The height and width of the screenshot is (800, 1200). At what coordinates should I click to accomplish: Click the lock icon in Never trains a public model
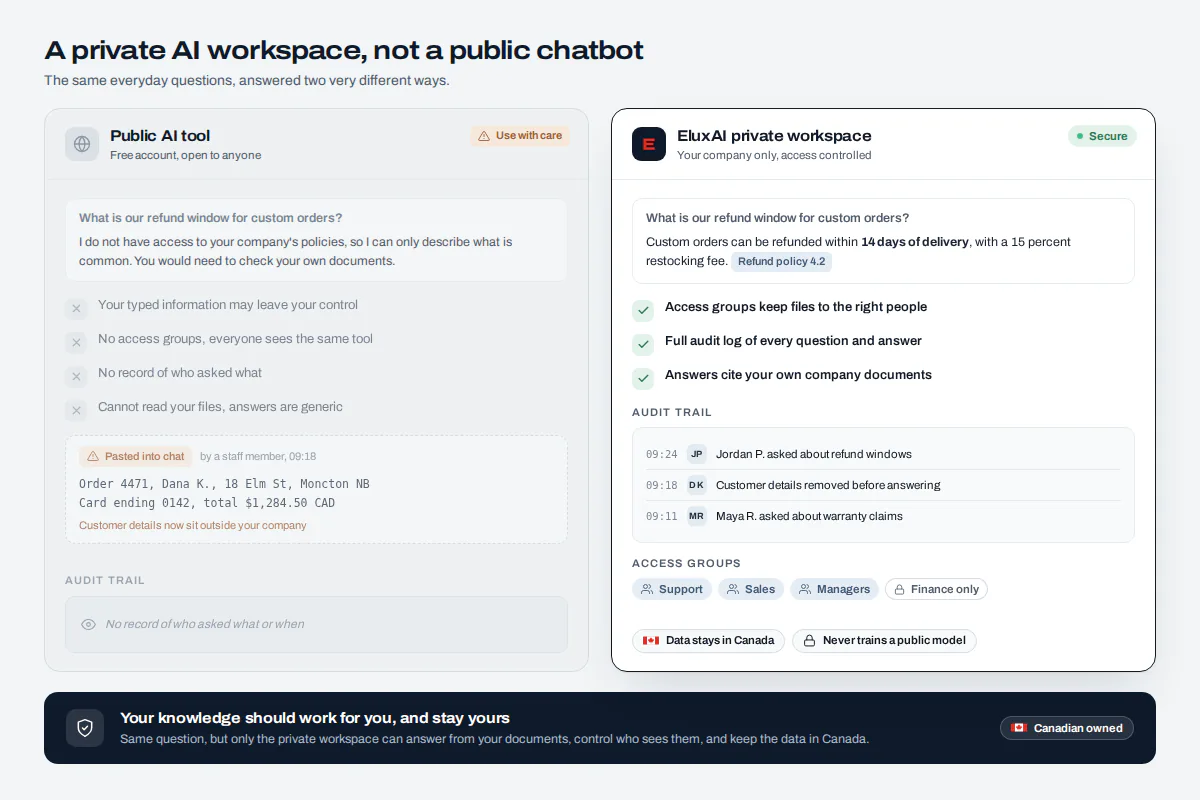(809, 640)
